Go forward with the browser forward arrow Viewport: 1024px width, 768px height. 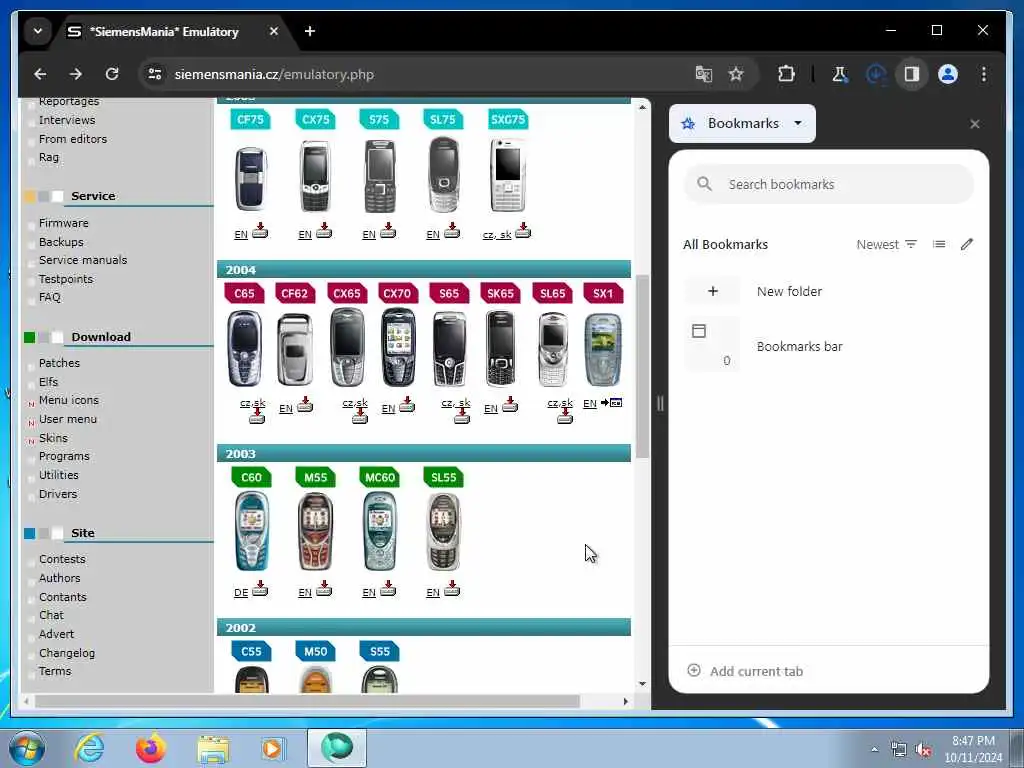click(x=76, y=74)
